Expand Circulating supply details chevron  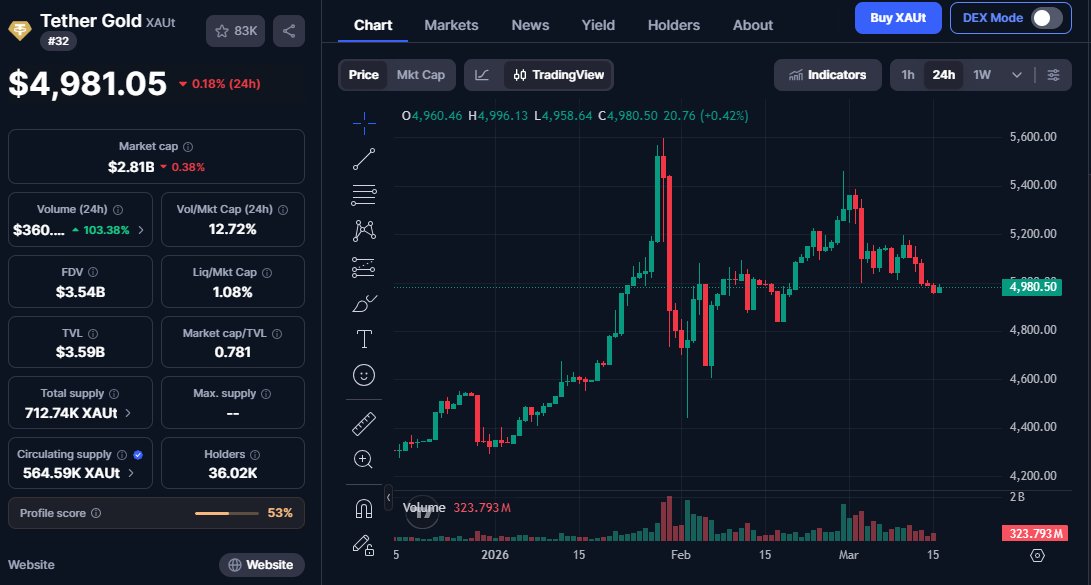[131, 473]
